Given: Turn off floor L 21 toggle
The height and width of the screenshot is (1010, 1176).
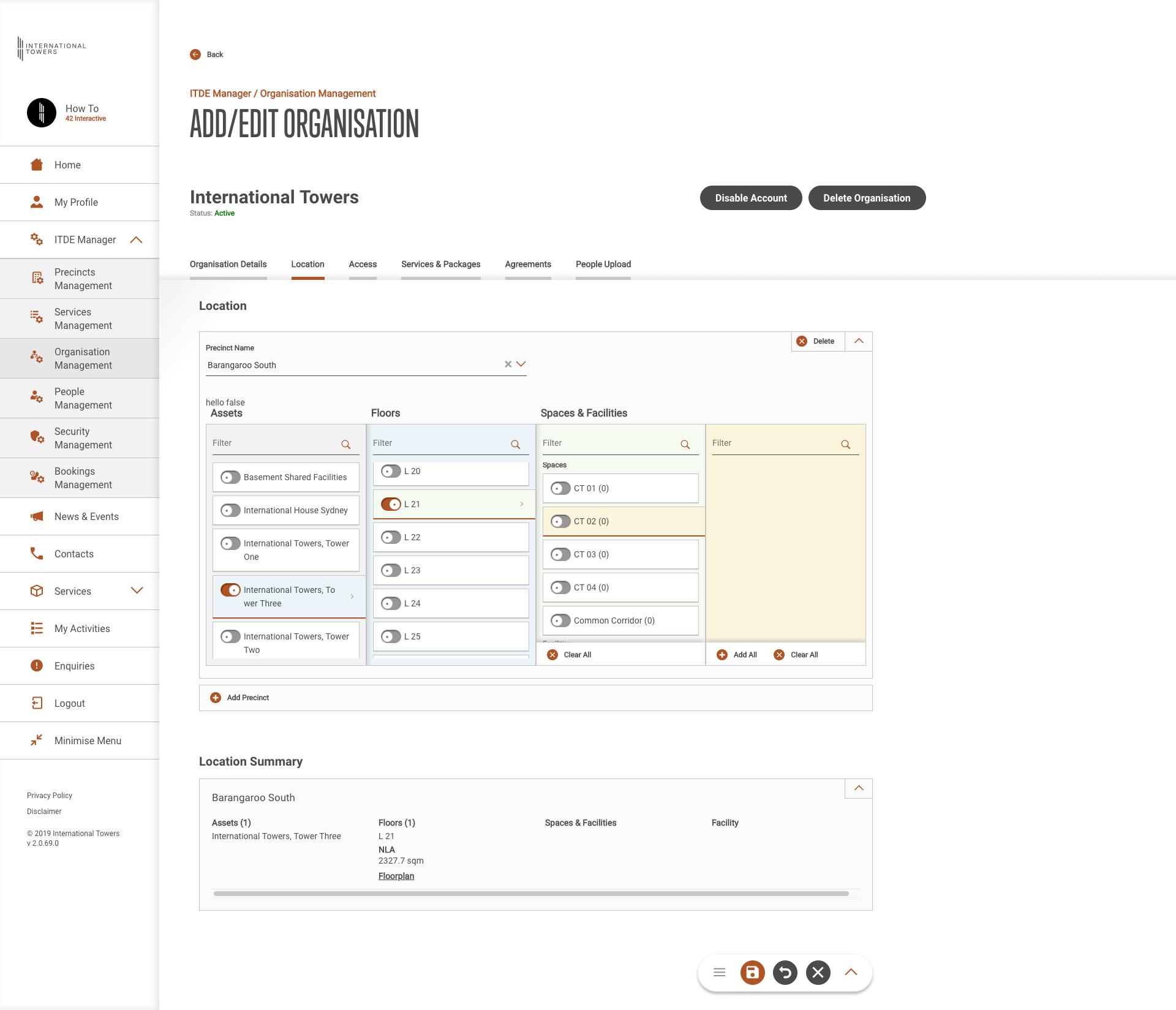Looking at the screenshot, I should coord(391,504).
